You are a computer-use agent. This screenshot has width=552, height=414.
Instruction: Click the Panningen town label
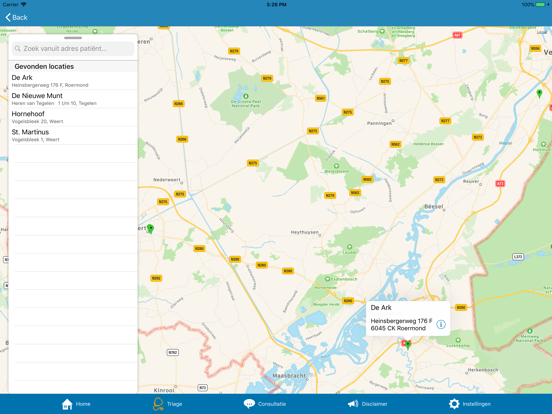(x=379, y=123)
